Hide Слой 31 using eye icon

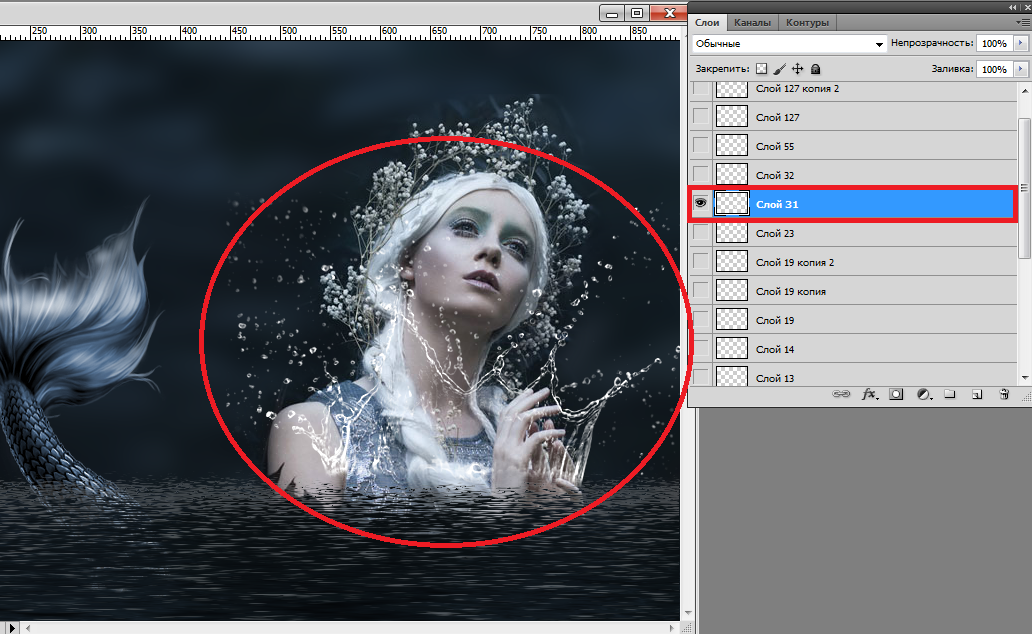[701, 204]
